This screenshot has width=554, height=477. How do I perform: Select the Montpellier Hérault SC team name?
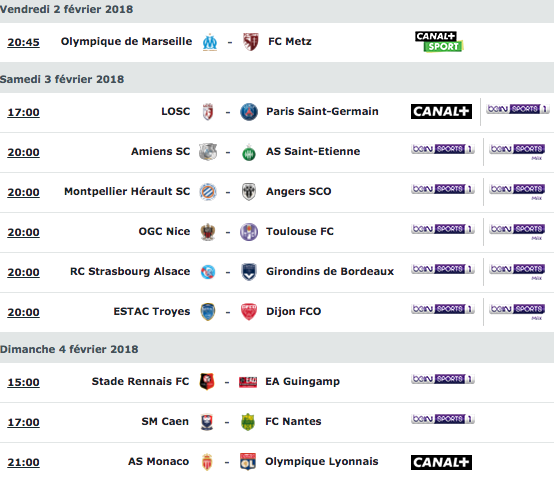point(127,191)
